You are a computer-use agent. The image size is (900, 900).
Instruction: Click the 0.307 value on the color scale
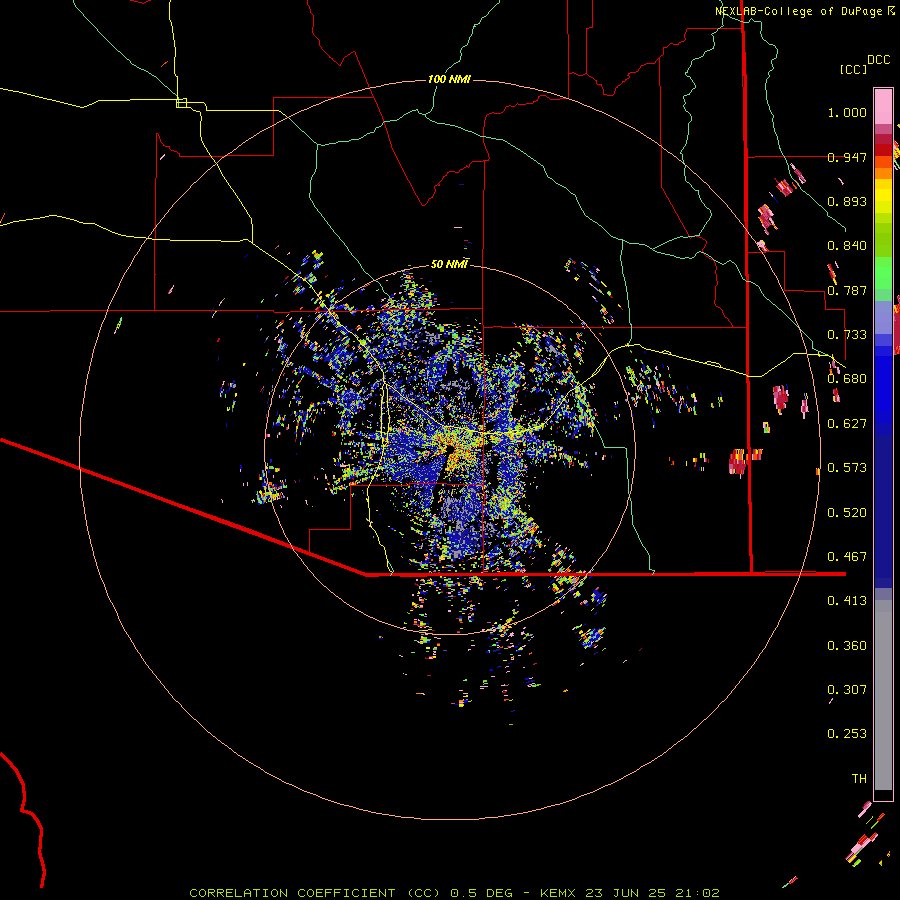coord(847,690)
